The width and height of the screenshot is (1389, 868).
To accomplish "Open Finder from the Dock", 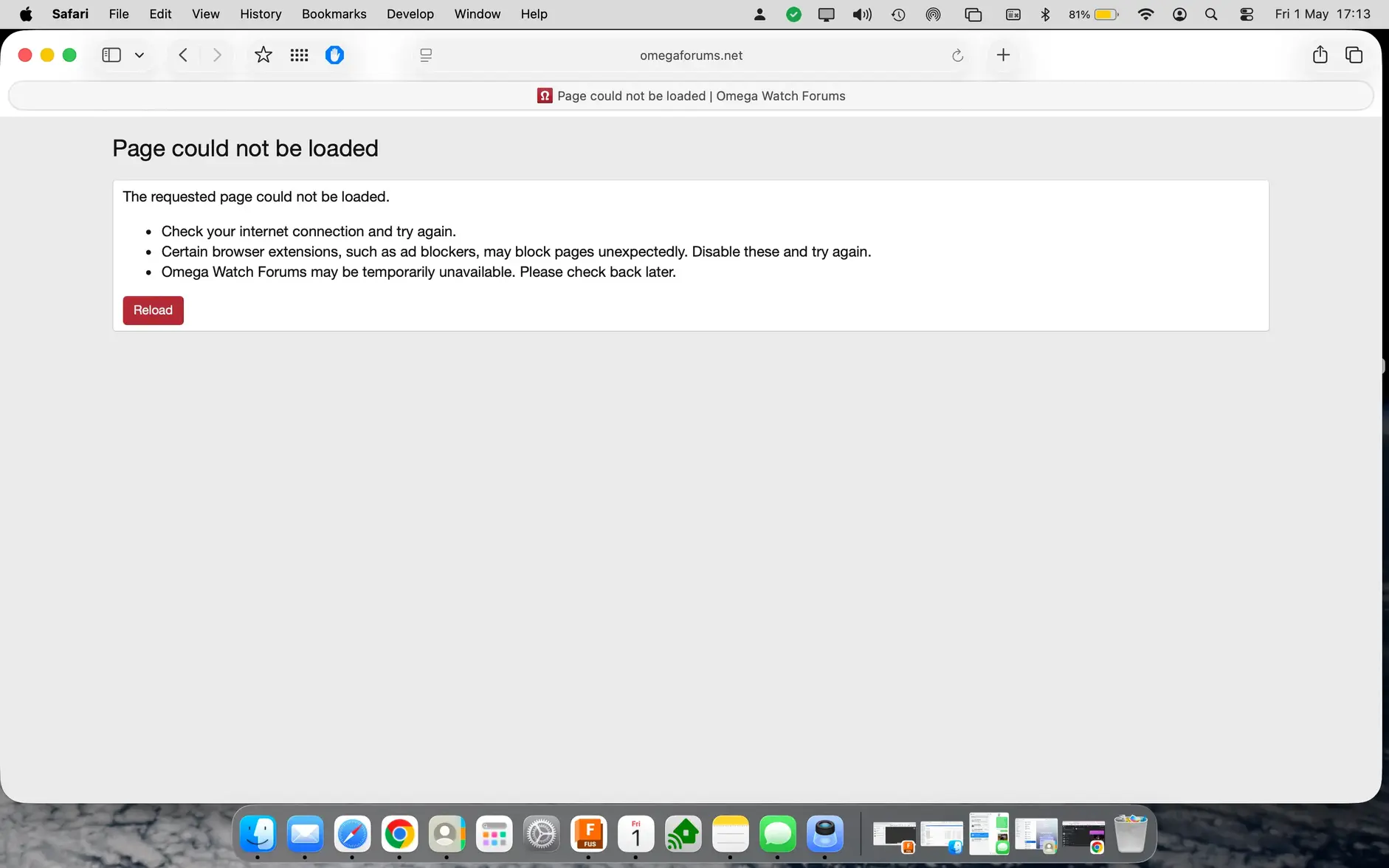I will 258,834.
